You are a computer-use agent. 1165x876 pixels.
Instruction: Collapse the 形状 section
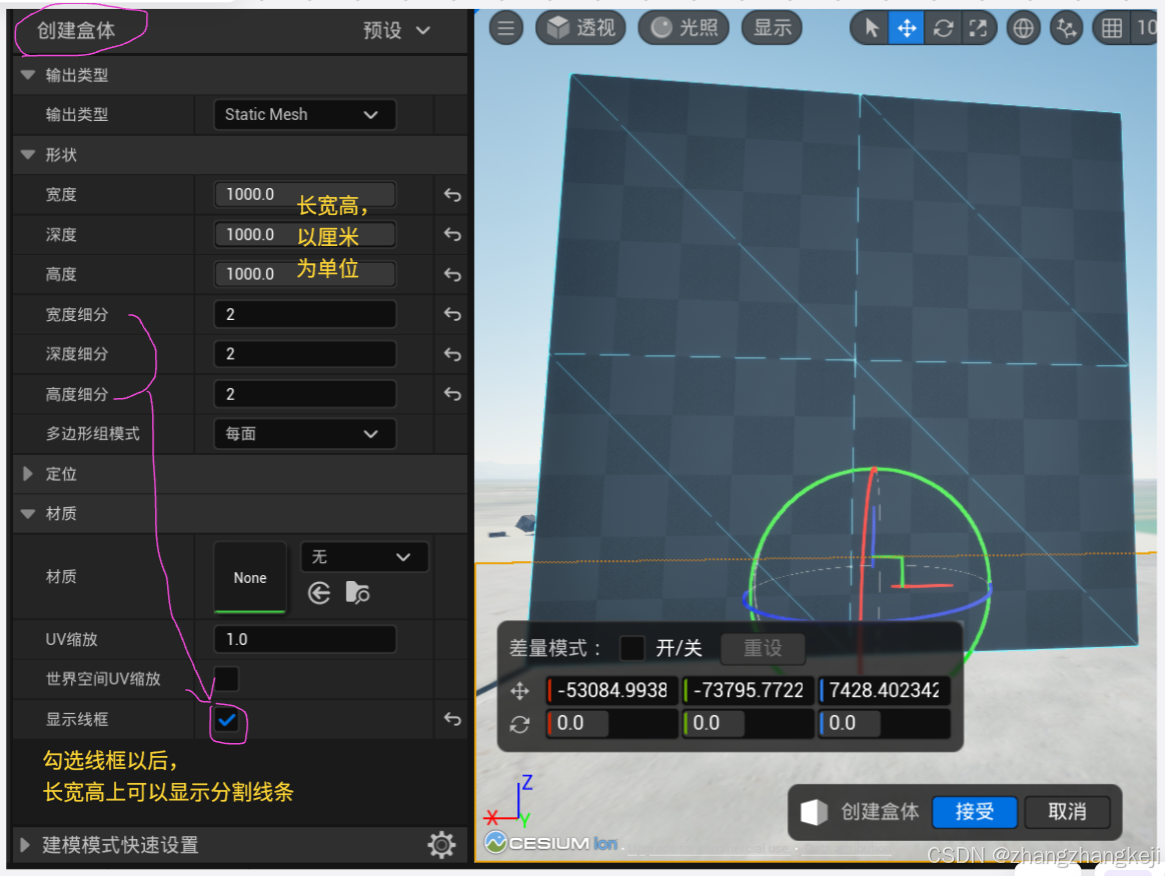coord(28,155)
